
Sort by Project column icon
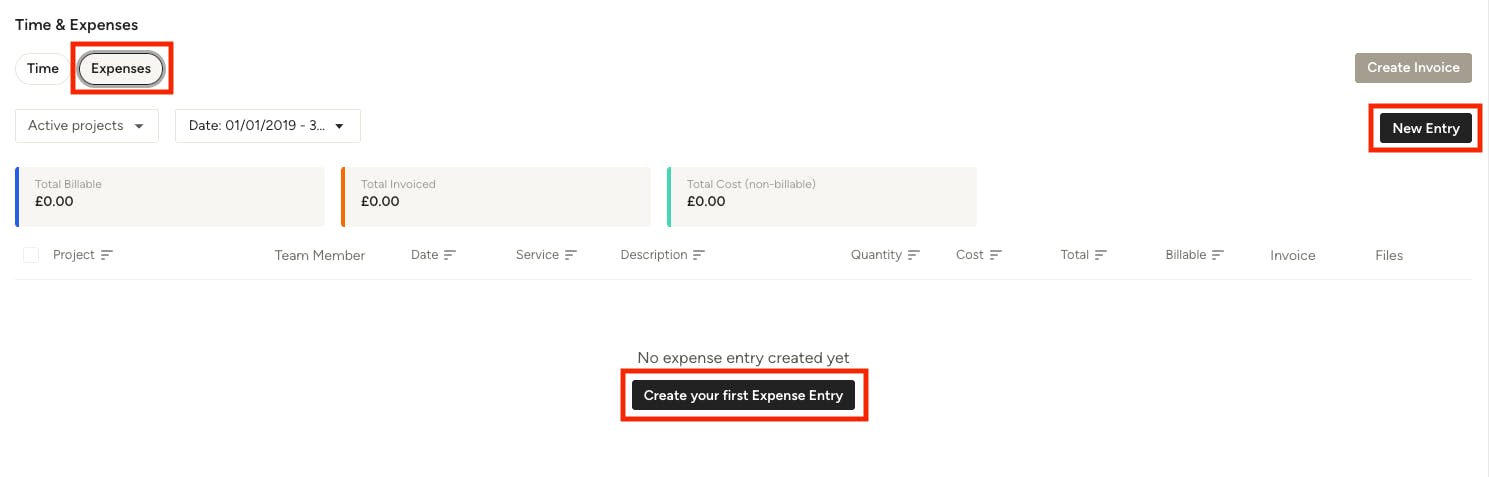[x=107, y=255]
